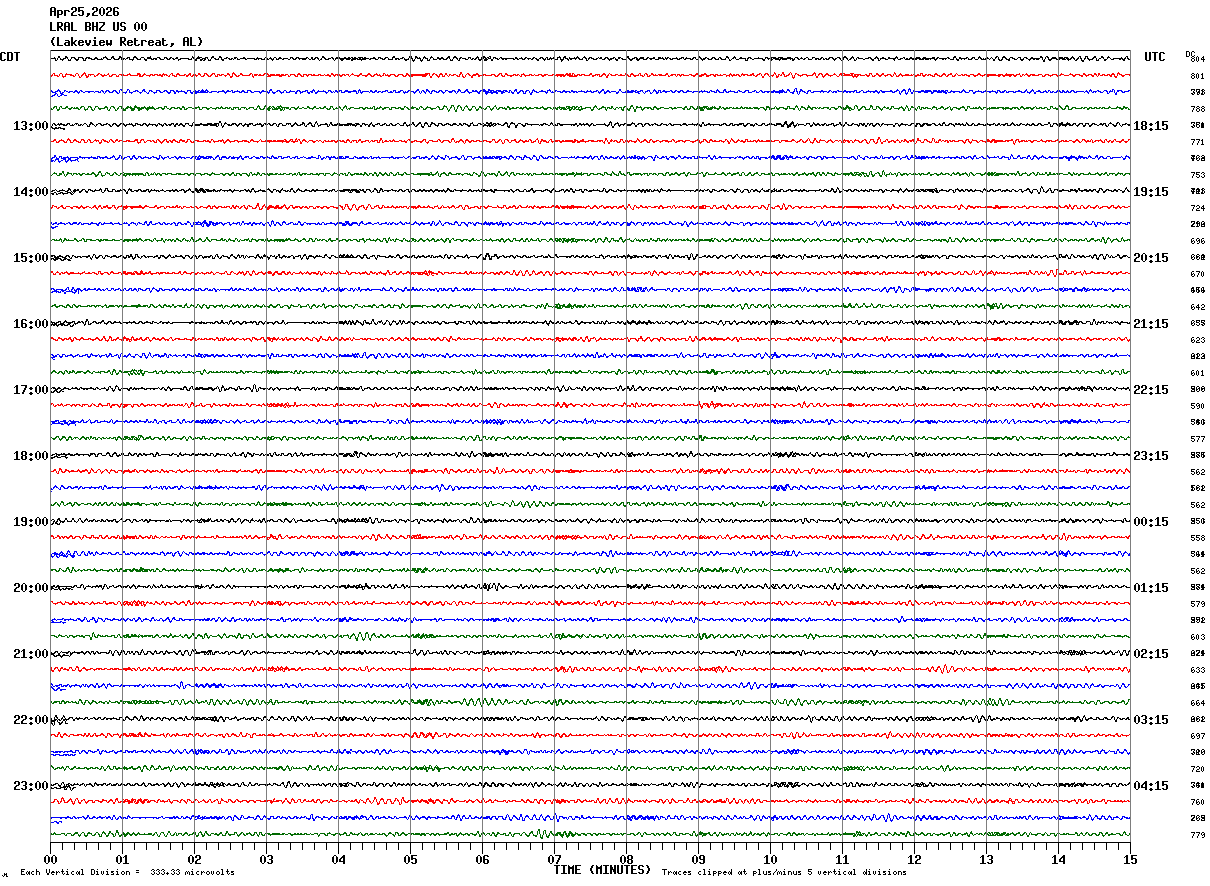Viewport: 1210px width, 886px height.
Task: Select the 17:00 CDT row label
Action: 30,390
